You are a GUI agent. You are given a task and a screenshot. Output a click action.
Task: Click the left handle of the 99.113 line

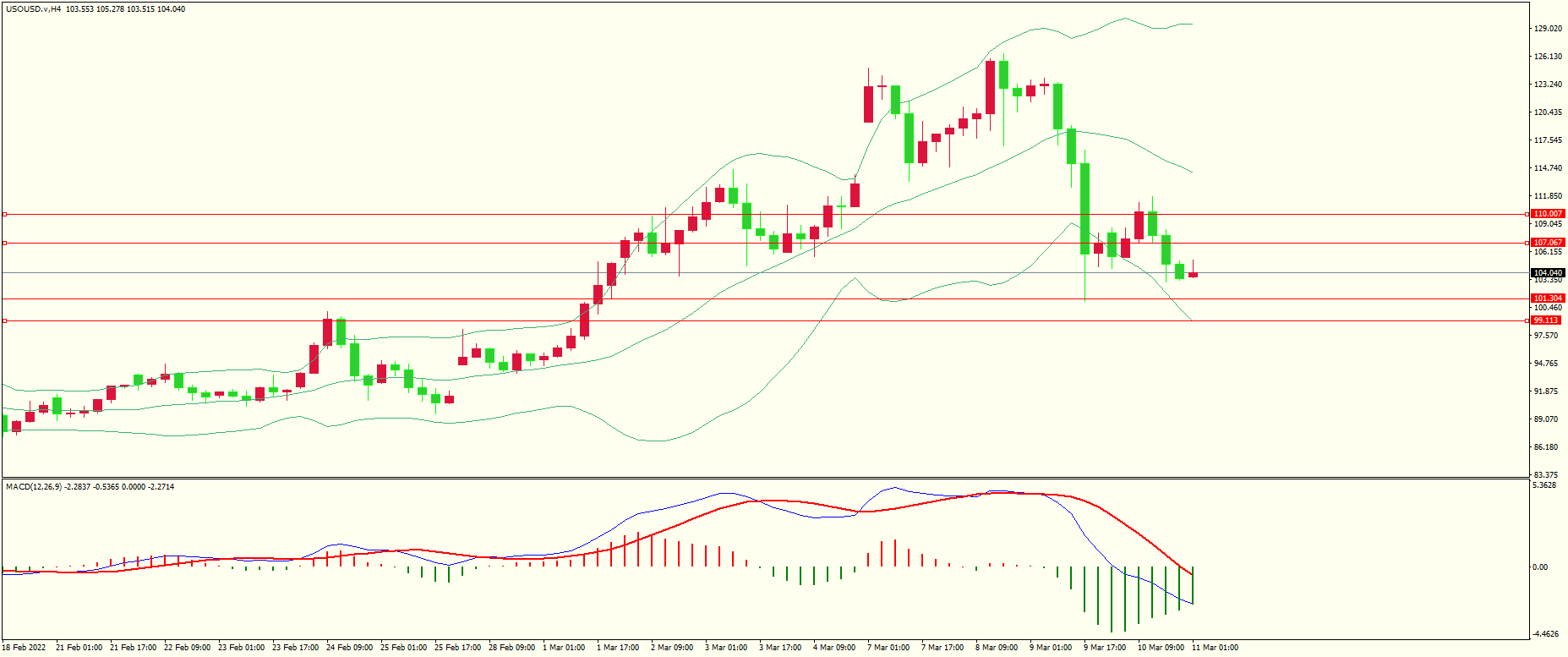tap(4, 320)
